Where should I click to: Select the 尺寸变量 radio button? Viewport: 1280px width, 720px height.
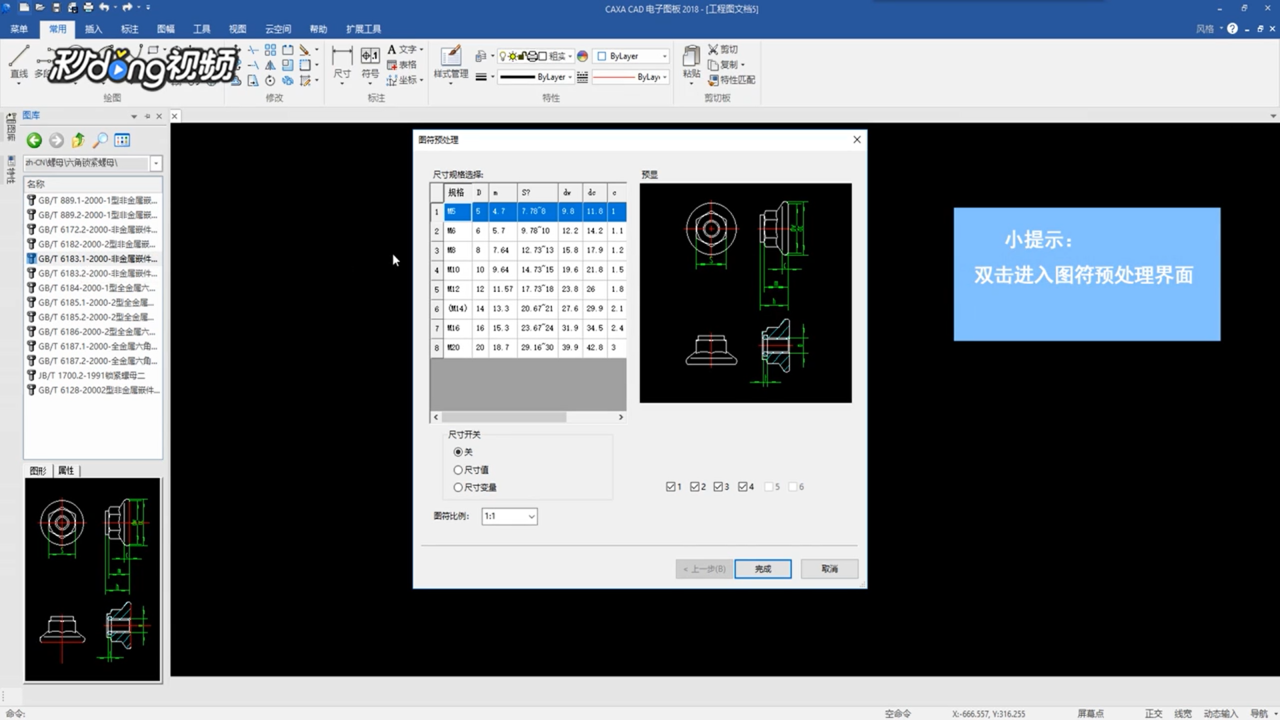459,488
